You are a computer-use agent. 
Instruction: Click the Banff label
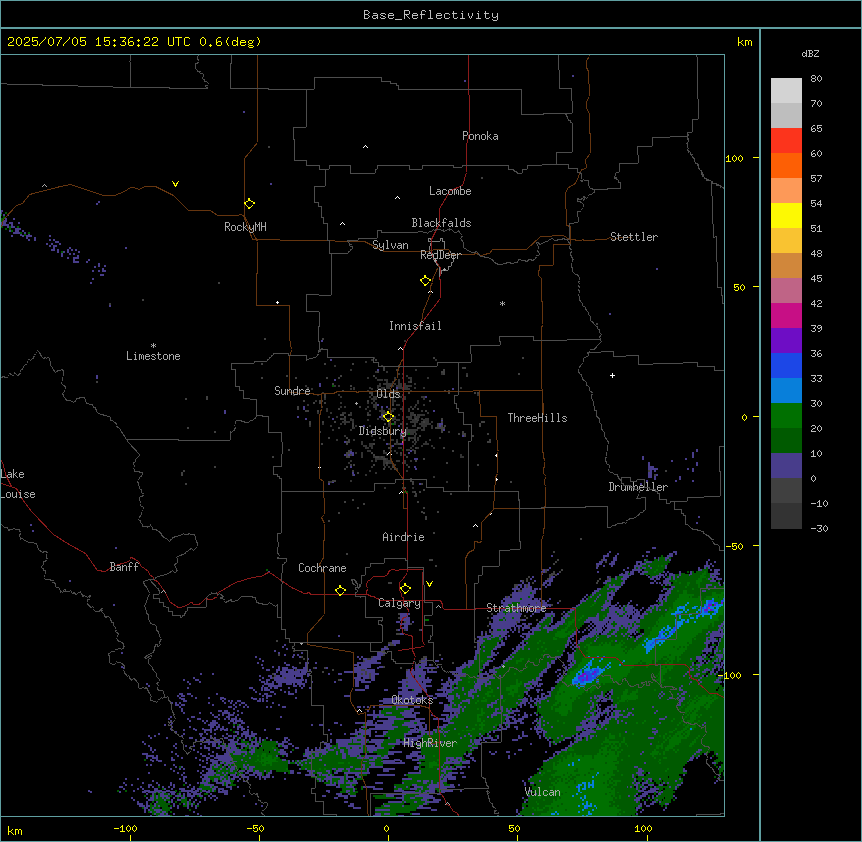point(124,567)
